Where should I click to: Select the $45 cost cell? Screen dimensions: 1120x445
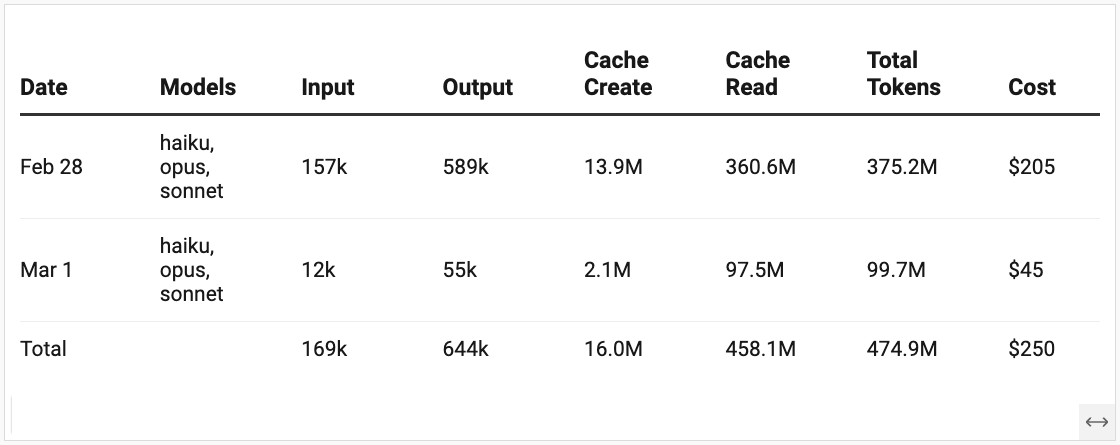click(1026, 270)
